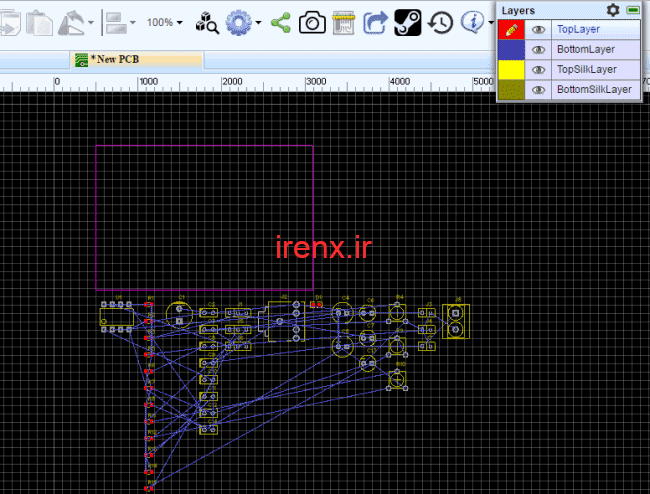The image size is (650, 494).
Task: Click the binoculars find icon
Action: [205, 21]
